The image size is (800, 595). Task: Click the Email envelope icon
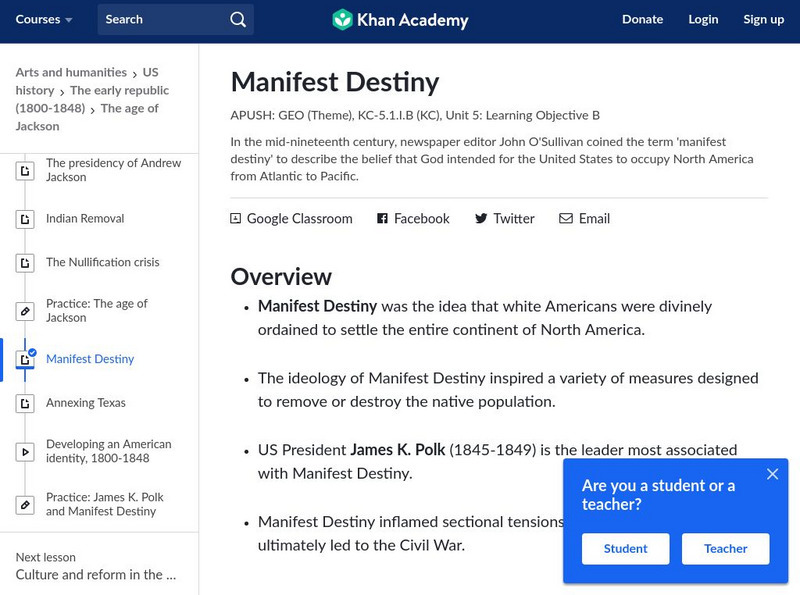coord(566,218)
